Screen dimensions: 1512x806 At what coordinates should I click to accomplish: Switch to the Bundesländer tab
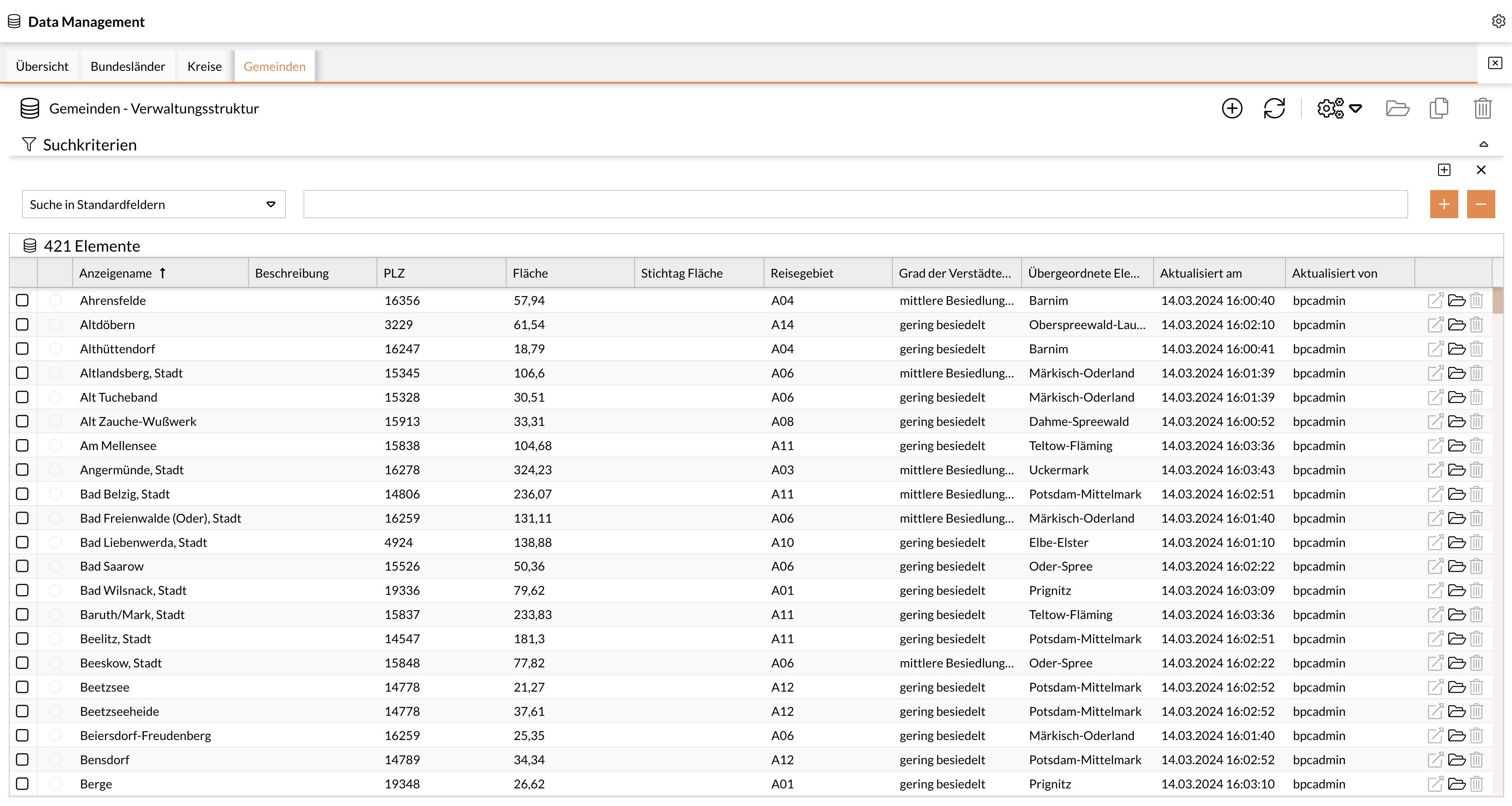(128, 66)
